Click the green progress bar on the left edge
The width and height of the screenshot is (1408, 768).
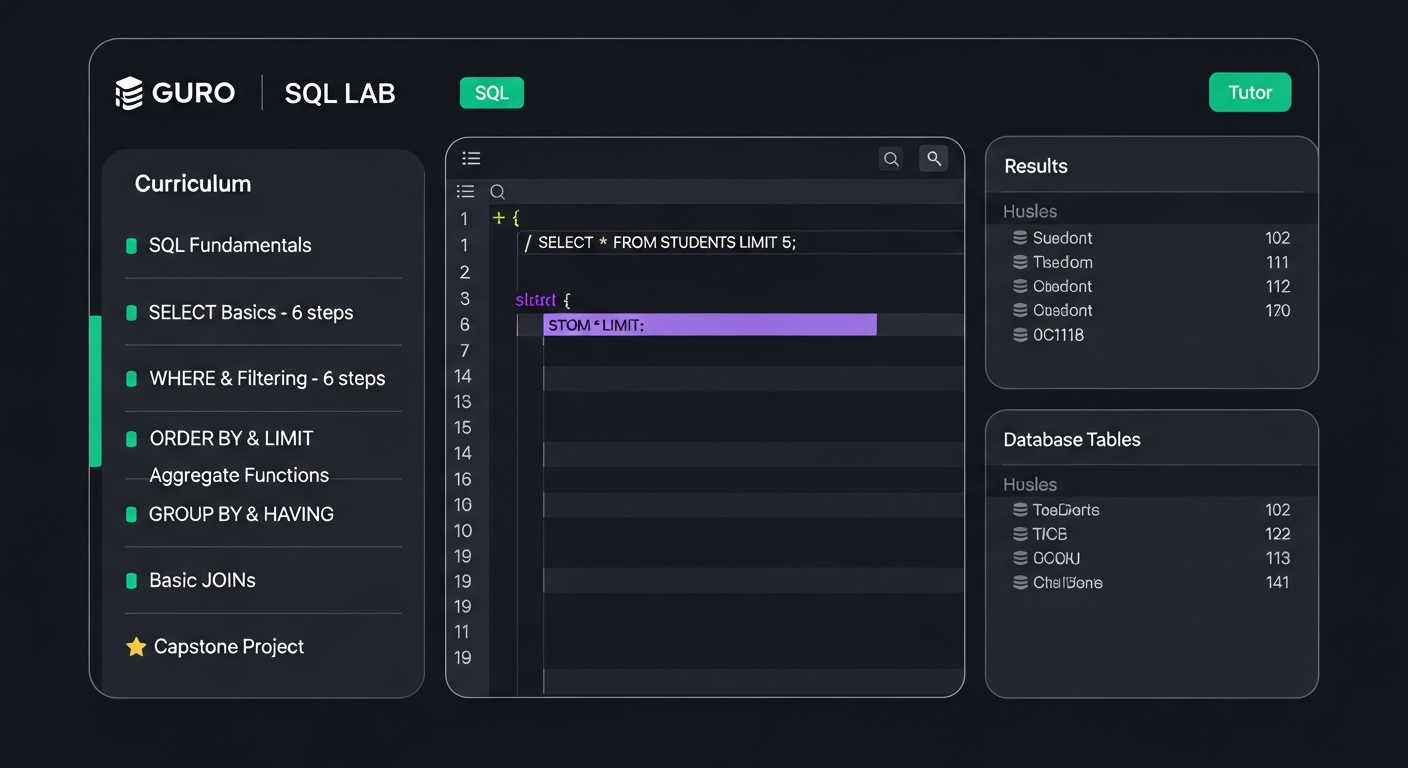coord(96,390)
